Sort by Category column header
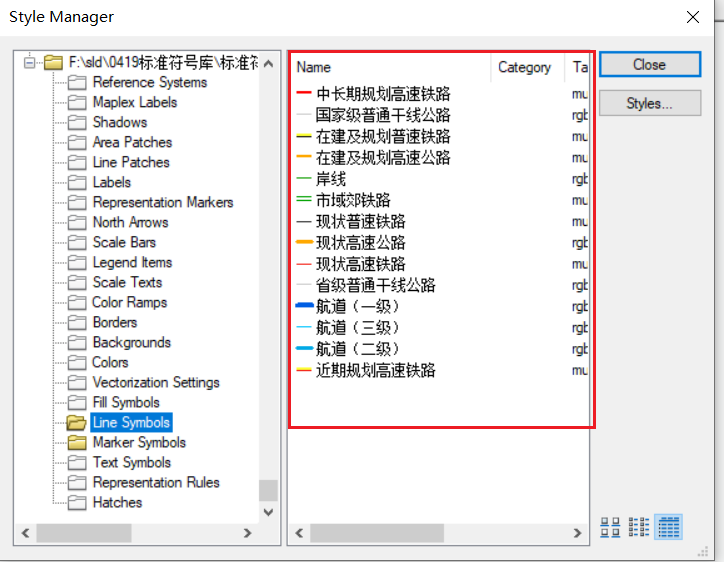Screen dimensions: 724x562 coord(527,67)
